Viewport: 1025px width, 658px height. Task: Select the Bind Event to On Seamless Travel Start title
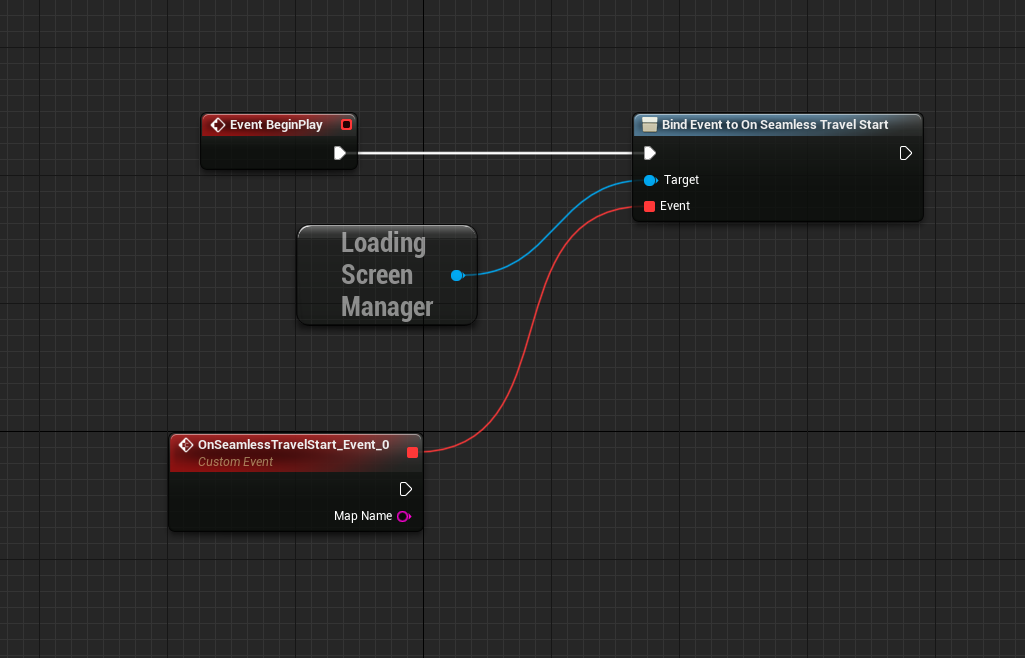(775, 125)
